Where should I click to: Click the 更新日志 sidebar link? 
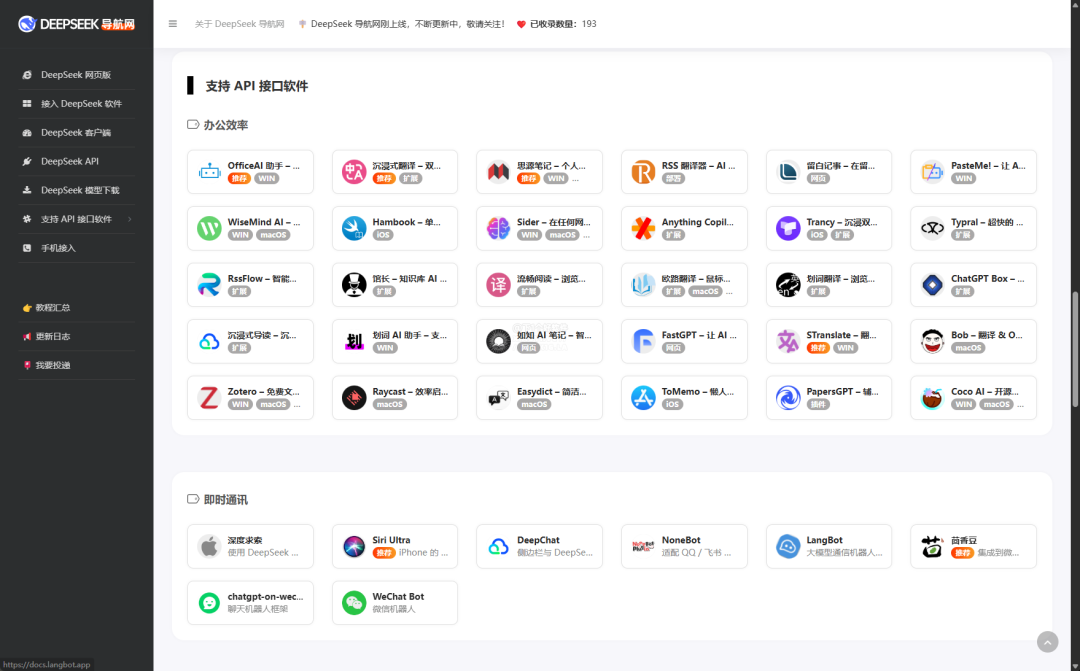click(52, 337)
